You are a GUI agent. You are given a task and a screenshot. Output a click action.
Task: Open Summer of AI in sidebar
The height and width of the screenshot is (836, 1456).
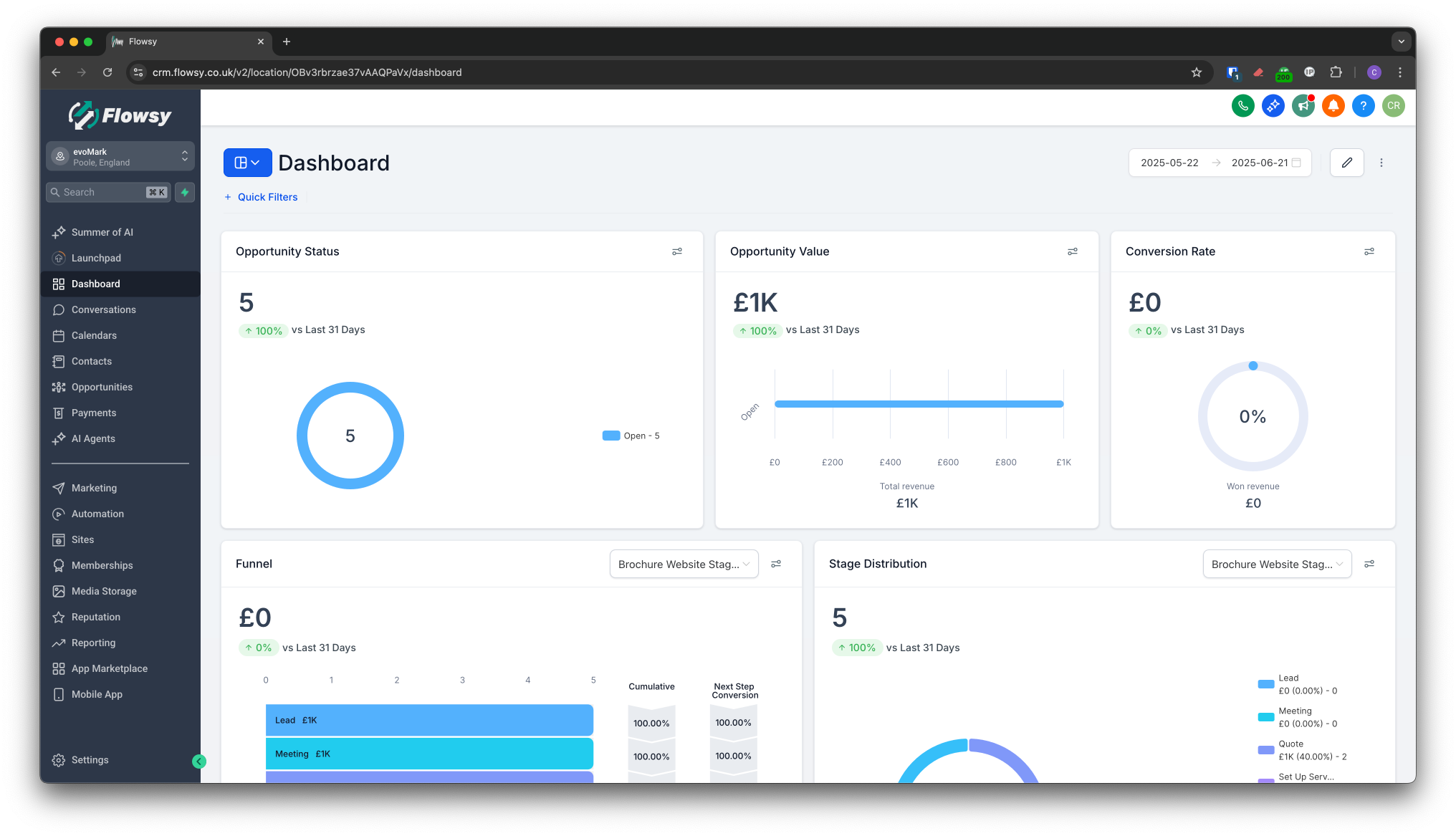click(x=120, y=232)
